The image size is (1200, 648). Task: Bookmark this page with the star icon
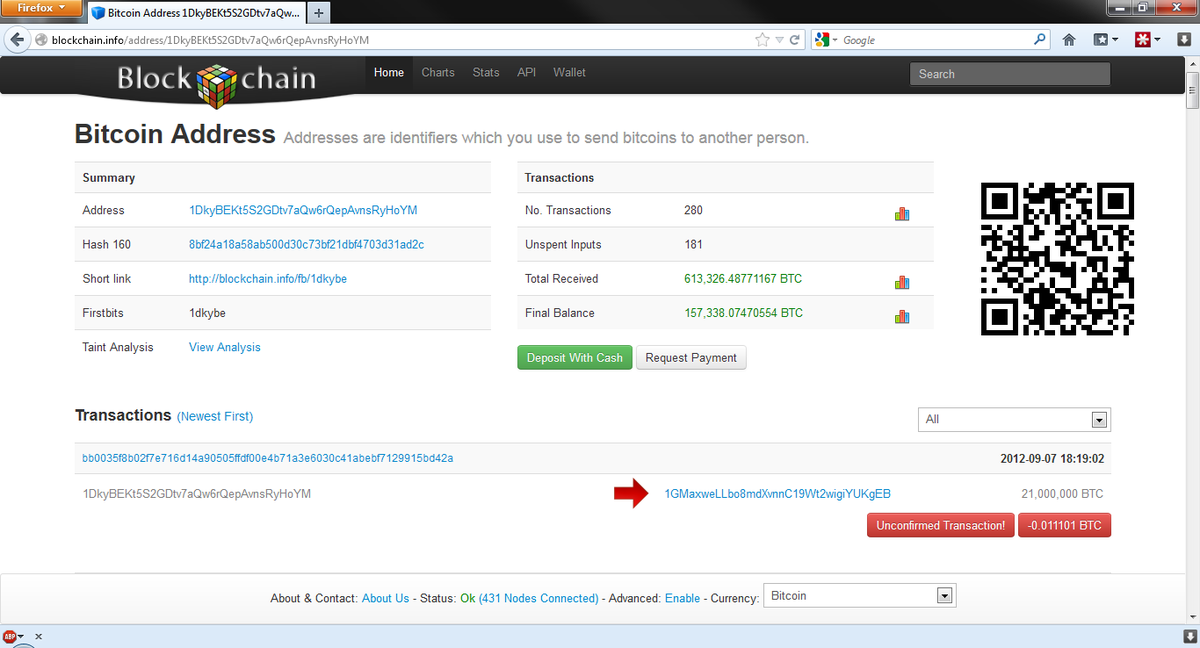pyautogui.click(x=763, y=40)
